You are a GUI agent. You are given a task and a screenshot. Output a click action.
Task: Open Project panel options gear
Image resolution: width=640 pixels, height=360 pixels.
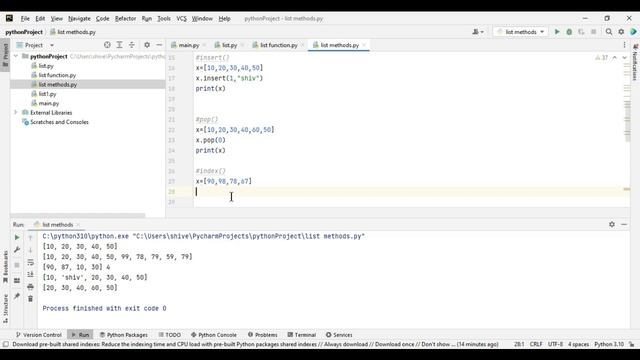pos(147,45)
